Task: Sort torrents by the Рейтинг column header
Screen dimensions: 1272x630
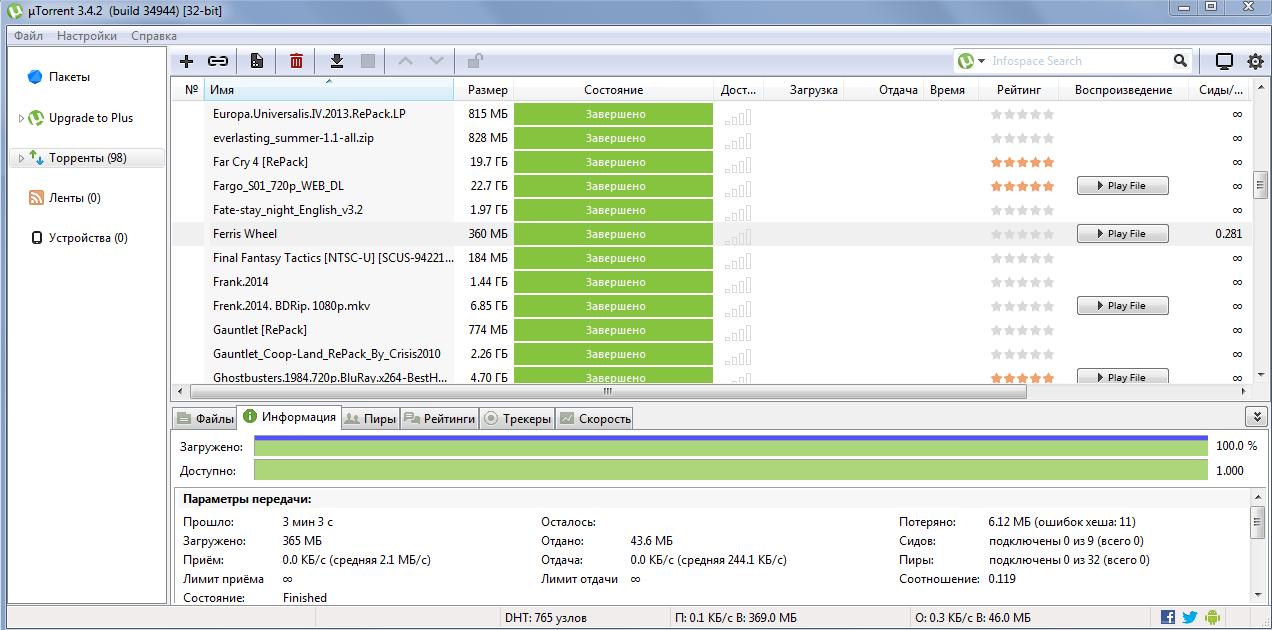Action: point(1019,90)
